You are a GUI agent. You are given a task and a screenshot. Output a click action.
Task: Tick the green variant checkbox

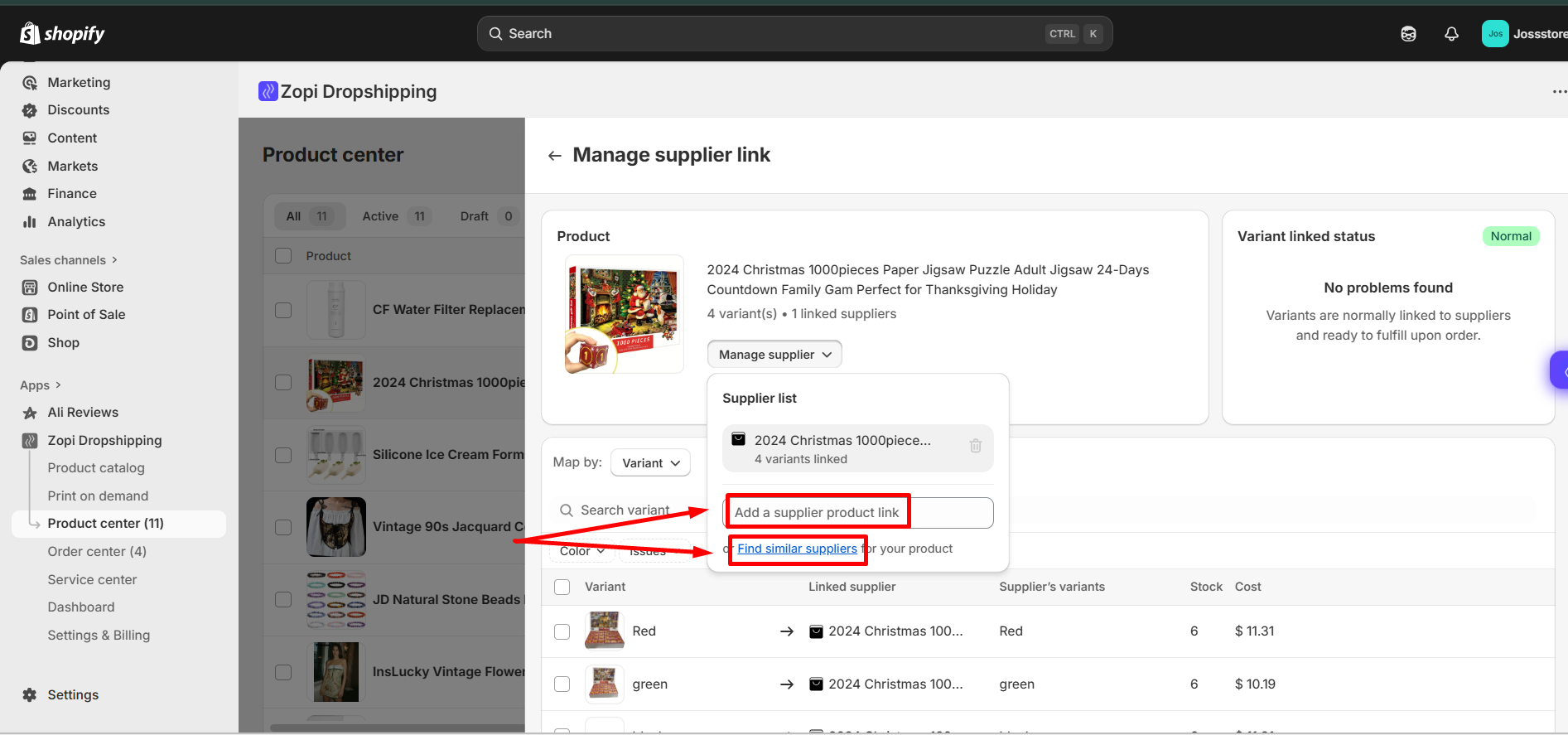click(x=562, y=684)
